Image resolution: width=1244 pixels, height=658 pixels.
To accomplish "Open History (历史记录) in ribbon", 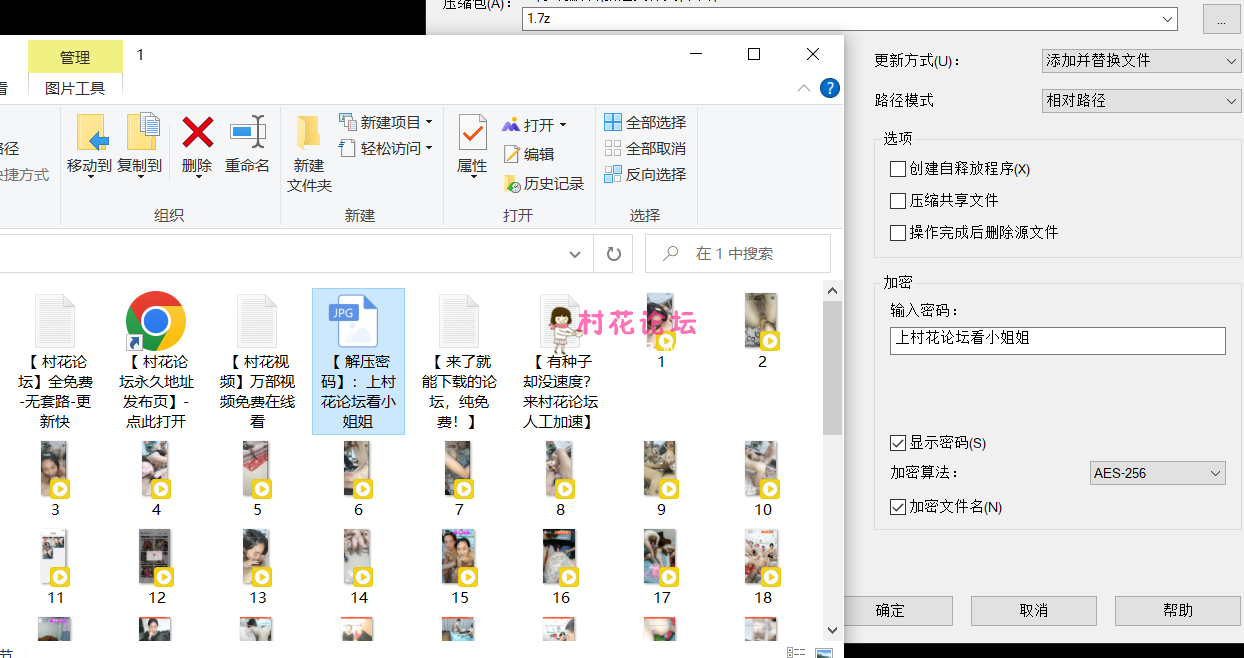I will (544, 184).
